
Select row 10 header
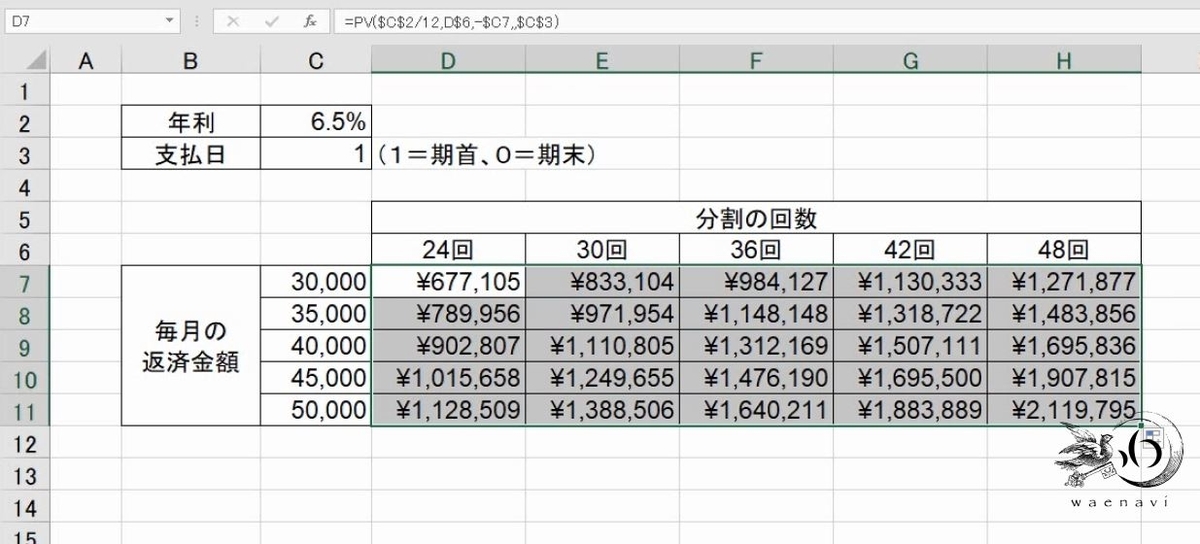click(24, 379)
